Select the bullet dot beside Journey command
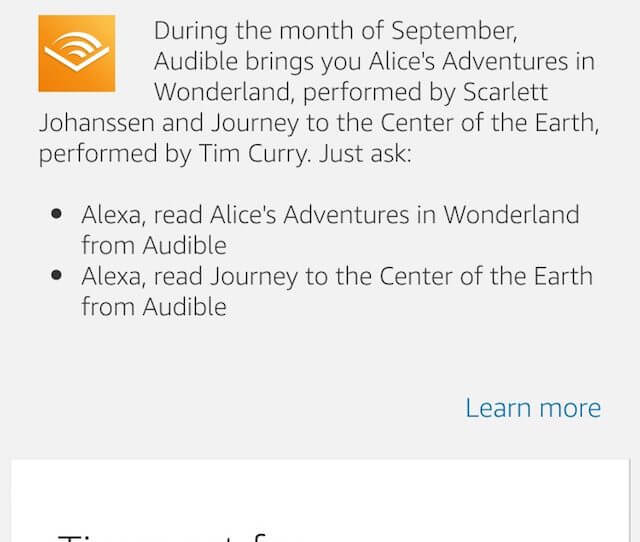This screenshot has height=542, width=640. coord(57,275)
